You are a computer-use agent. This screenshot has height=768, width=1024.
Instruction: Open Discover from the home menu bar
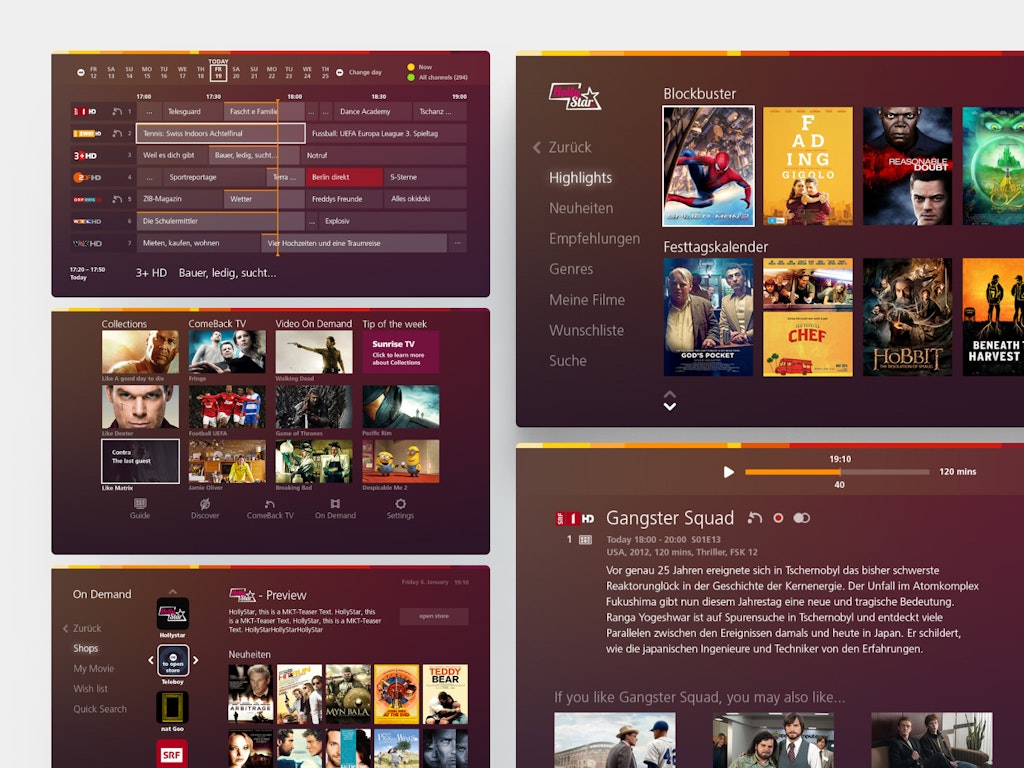tap(204, 504)
